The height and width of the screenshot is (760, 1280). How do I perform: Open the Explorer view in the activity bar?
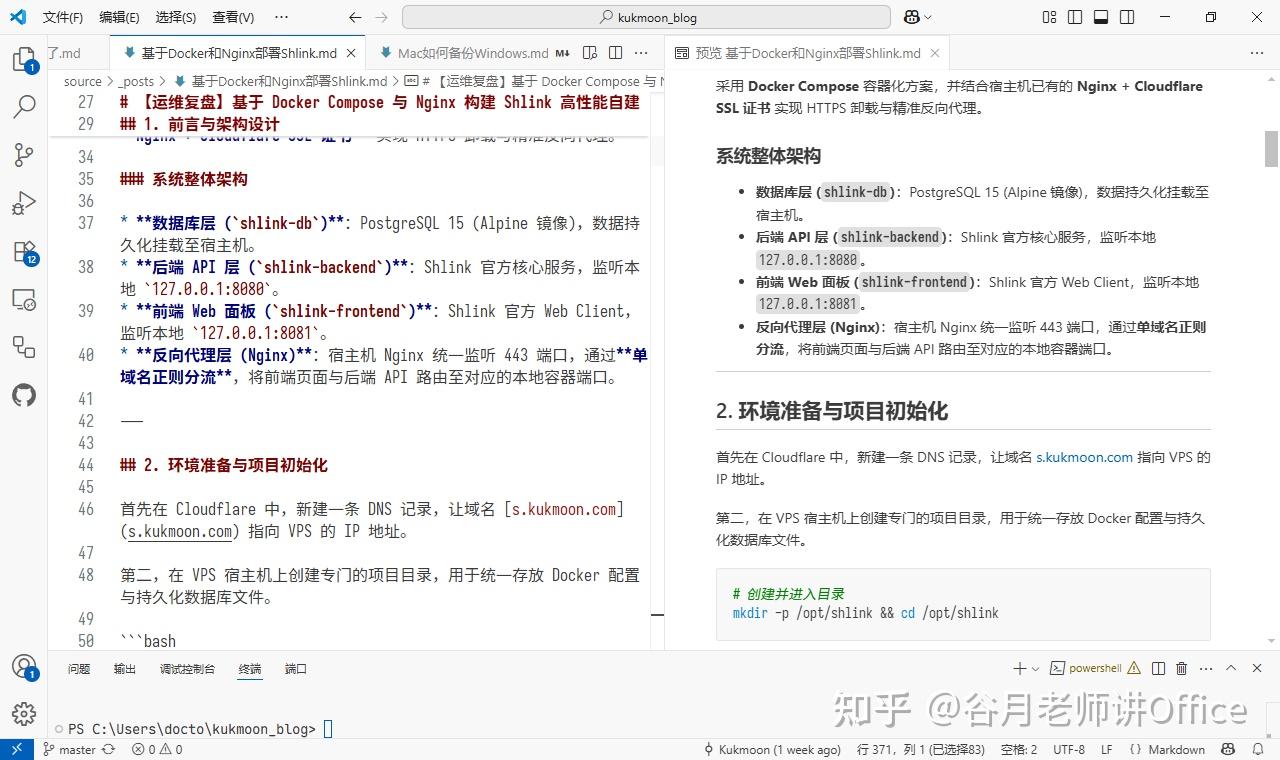pos(24,60)
